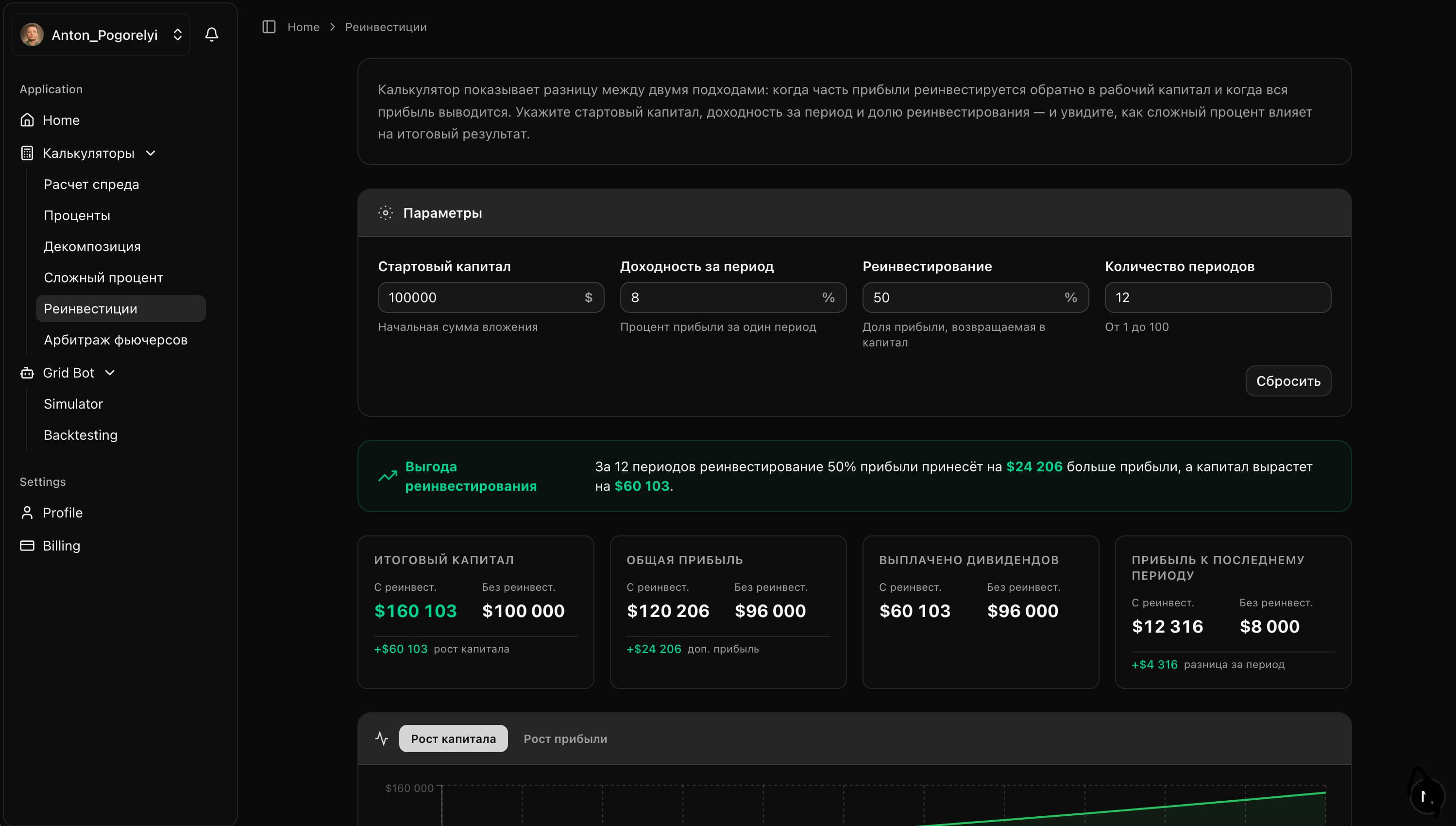This screenshot has height=826, width=1456.
Task: Click the Home house icon in sidebar
Action: (27, 120)
